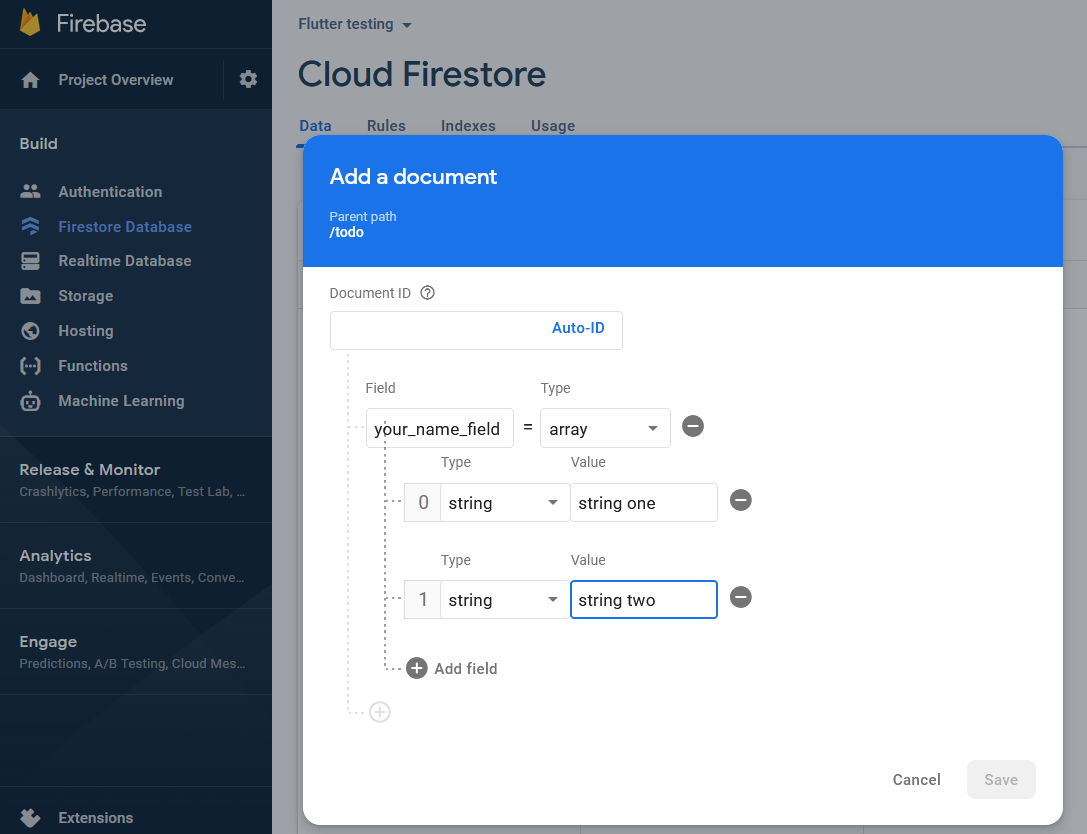Open project settings gear icon
This screenshot has height=834, width=1087.
point(248,79)
